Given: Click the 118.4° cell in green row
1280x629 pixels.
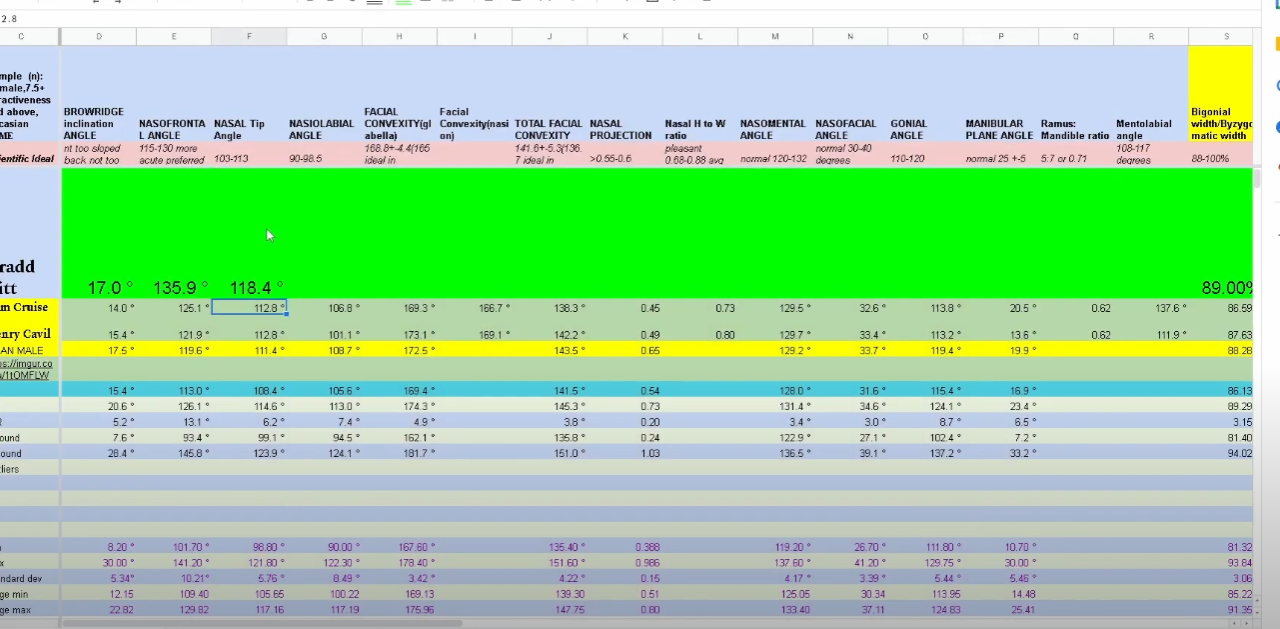Looking at the screenshot, I should pyautogui.click(x=249, y=232).
